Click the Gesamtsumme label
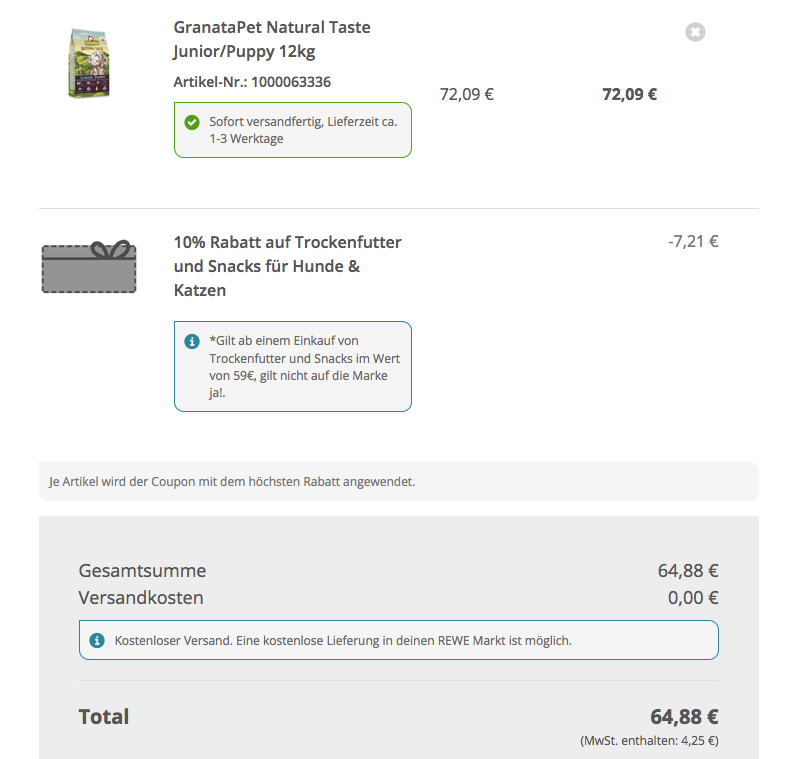The height and width of the screenshot is (759, 790). point(142,571)
